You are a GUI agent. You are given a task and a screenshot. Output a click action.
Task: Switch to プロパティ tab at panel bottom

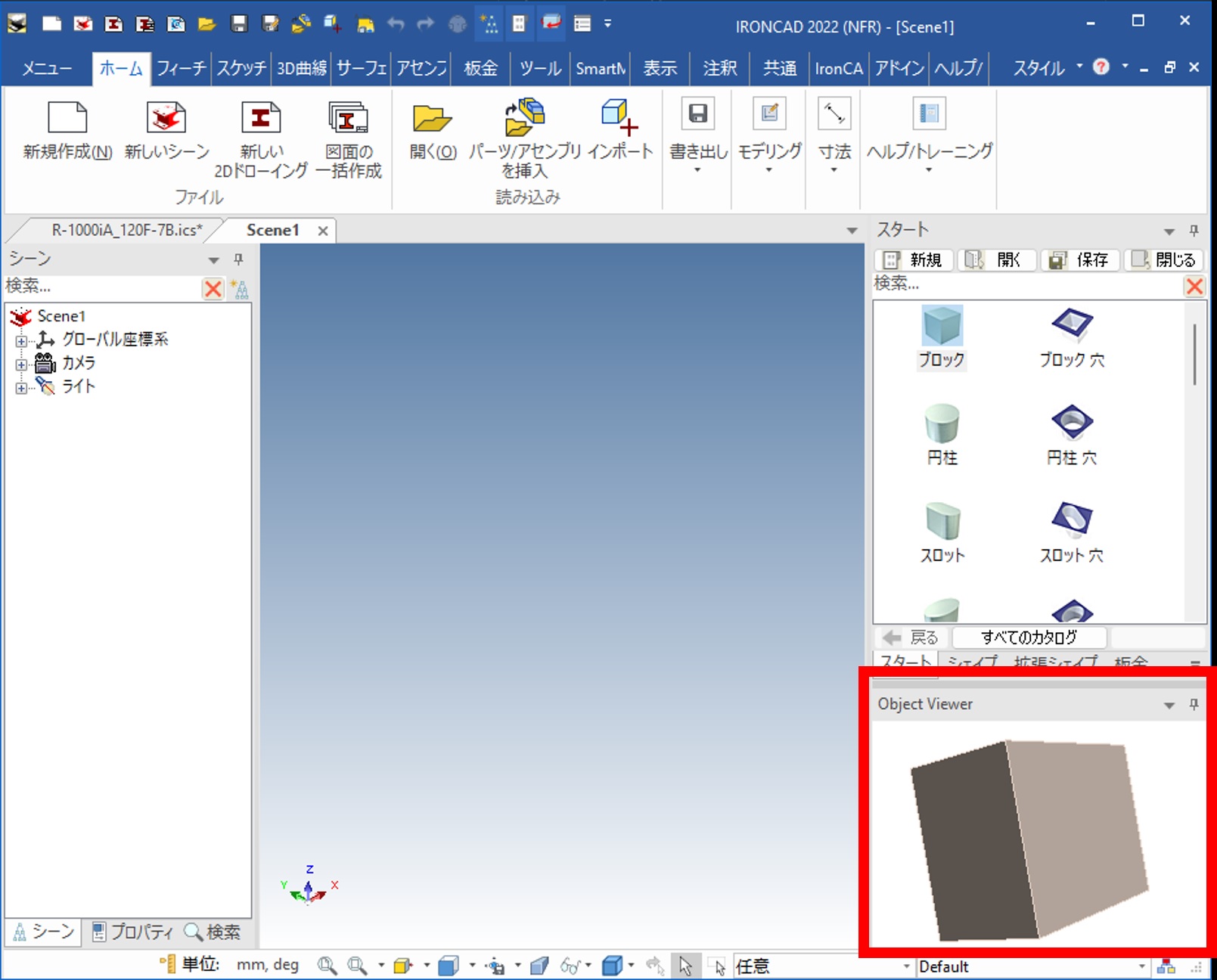click(132, 932)
